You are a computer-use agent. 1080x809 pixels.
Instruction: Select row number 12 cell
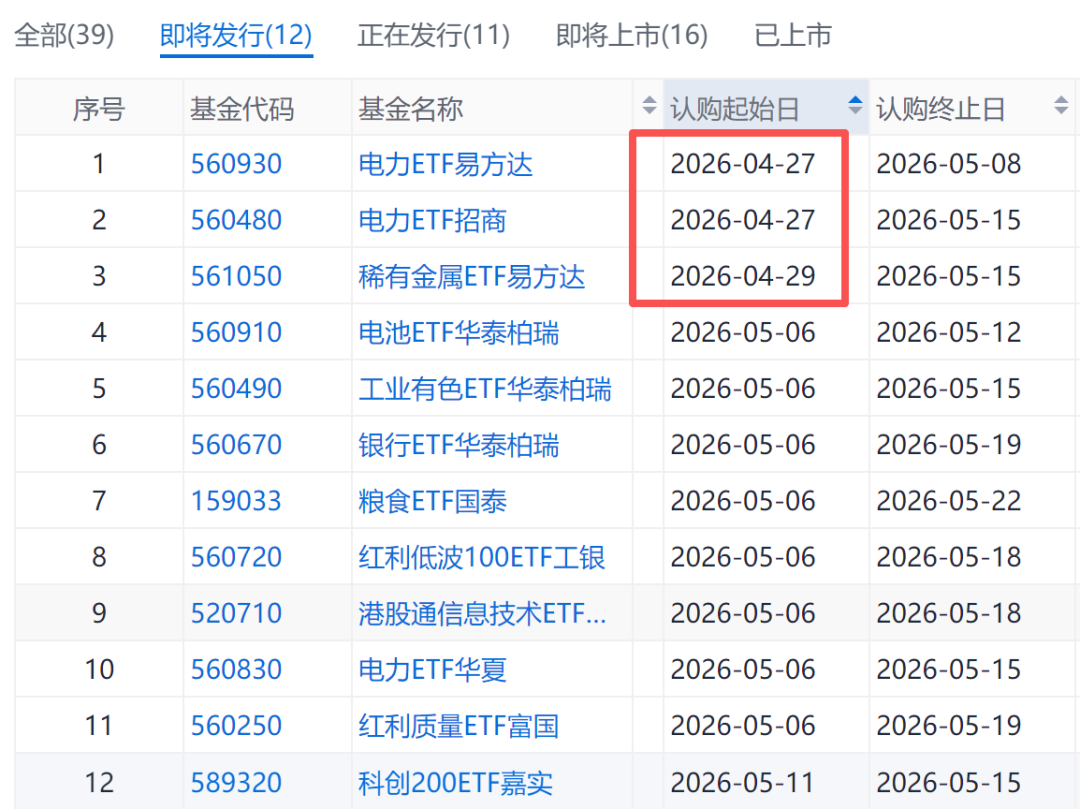click(99, 783)
